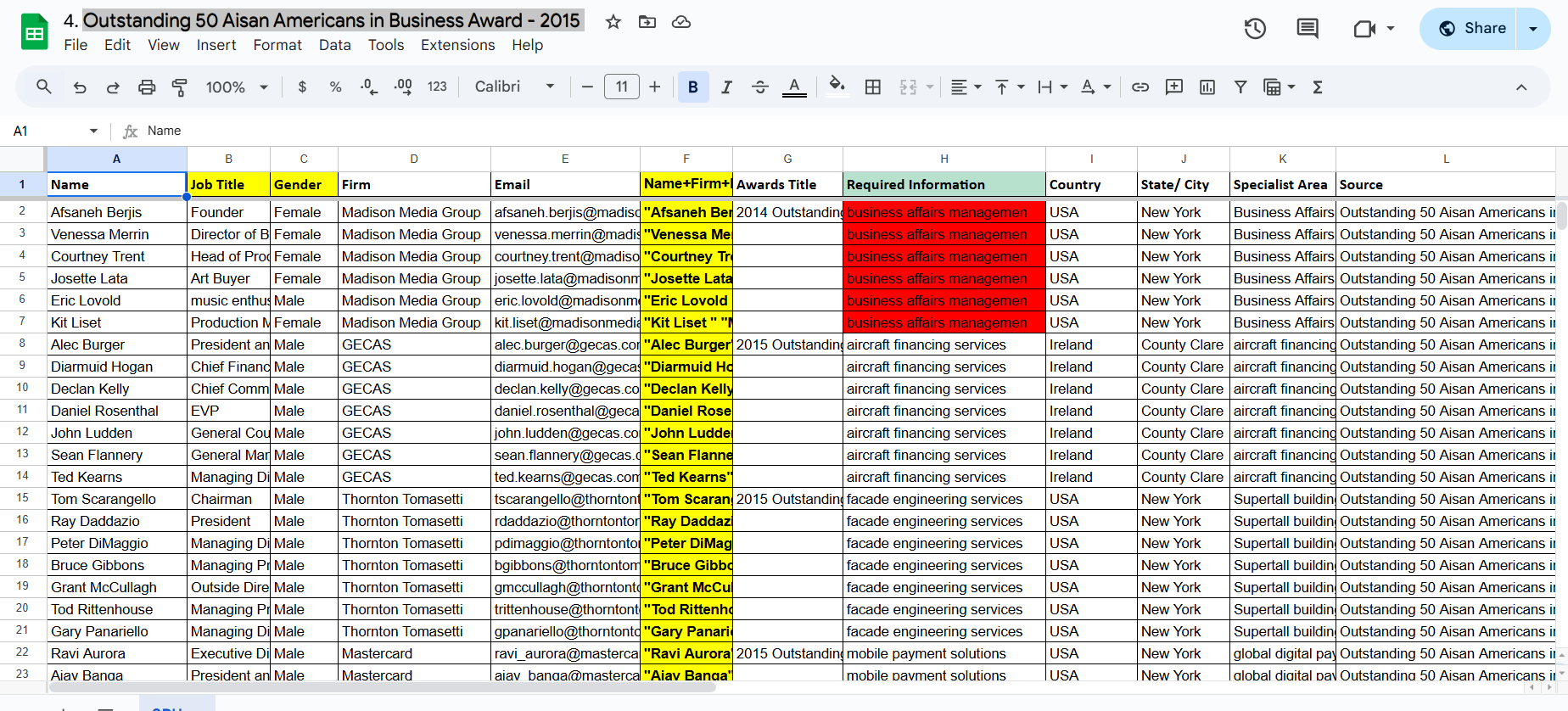
Task: Print the spreadsheet
Action: (147, 87)
